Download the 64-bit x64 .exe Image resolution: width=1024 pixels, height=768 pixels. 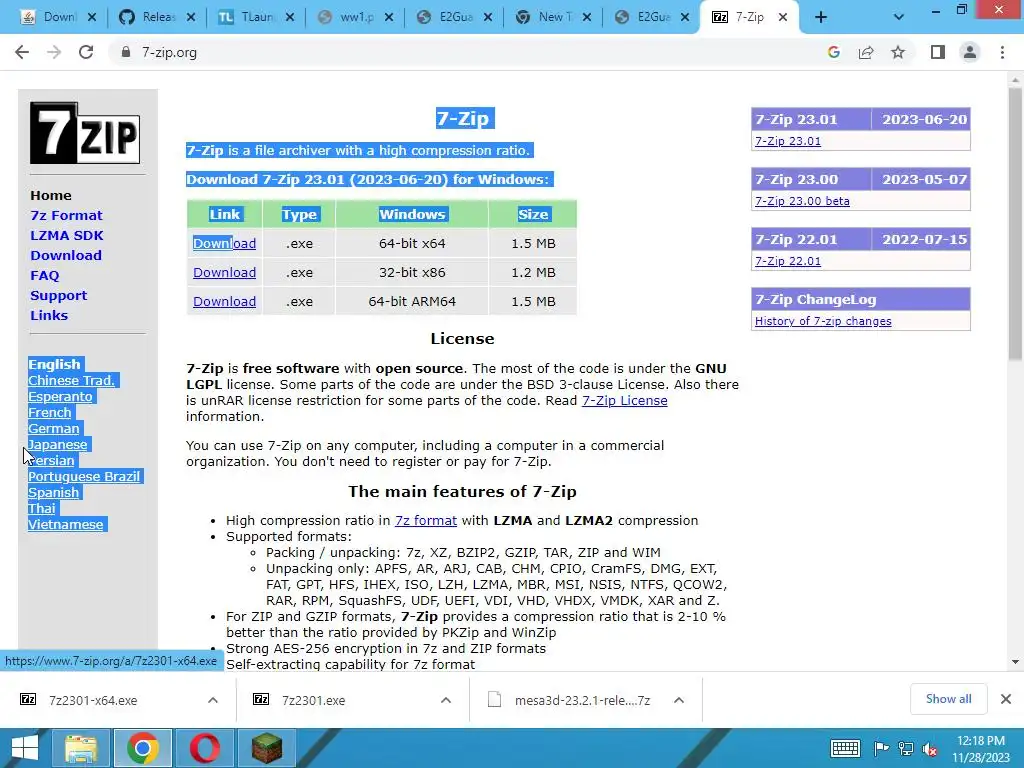coord(224,244)
